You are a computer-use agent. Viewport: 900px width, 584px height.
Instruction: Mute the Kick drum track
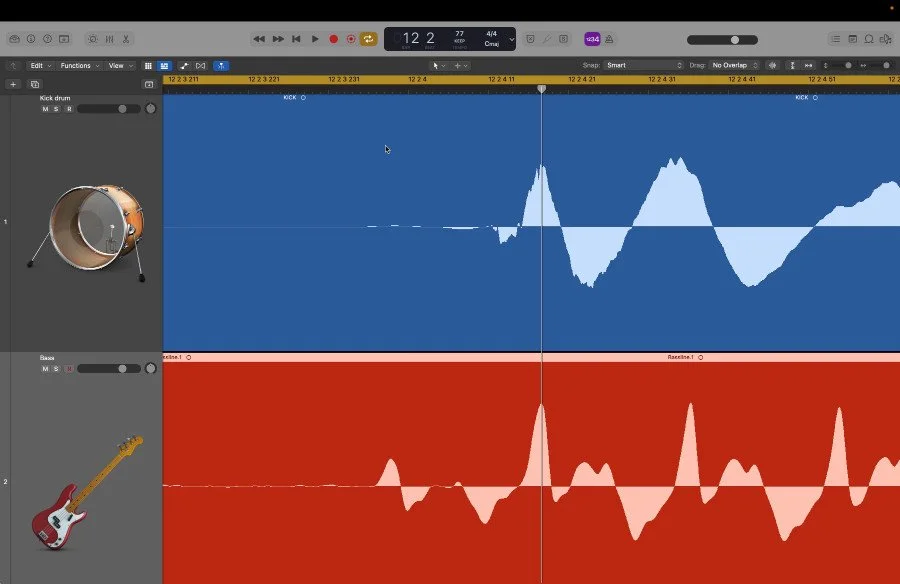[45, 109]
